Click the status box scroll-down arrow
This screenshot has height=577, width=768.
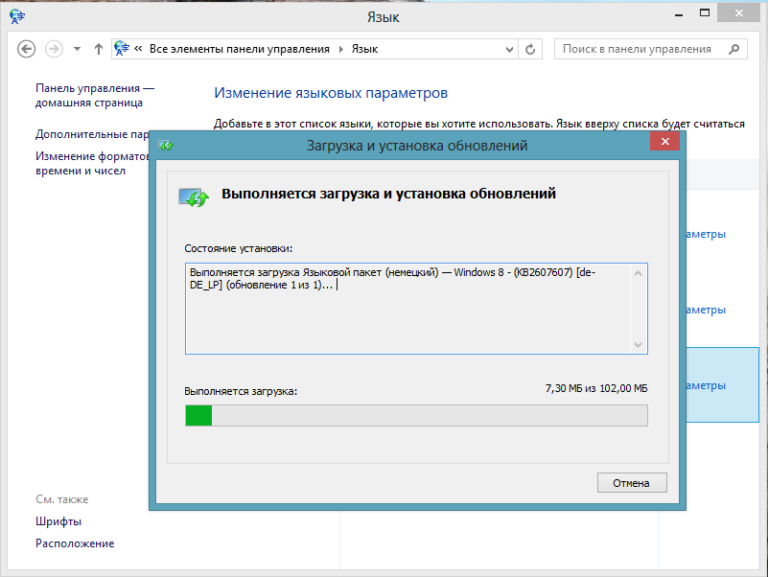point(638,345)
